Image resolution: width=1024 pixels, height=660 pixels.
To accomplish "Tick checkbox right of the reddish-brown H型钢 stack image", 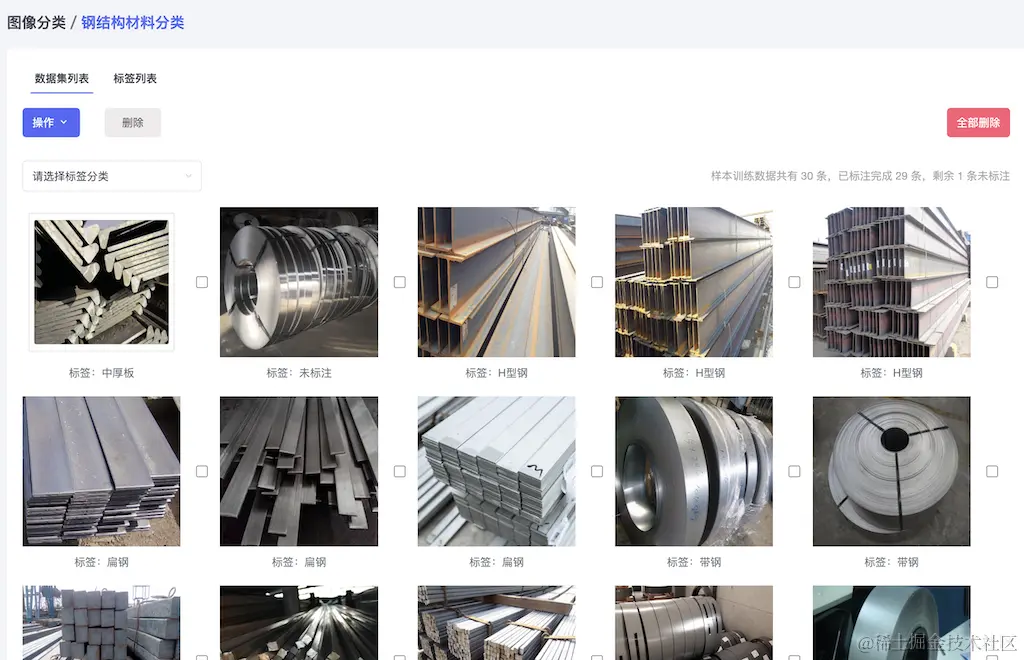I will (992, 282).
